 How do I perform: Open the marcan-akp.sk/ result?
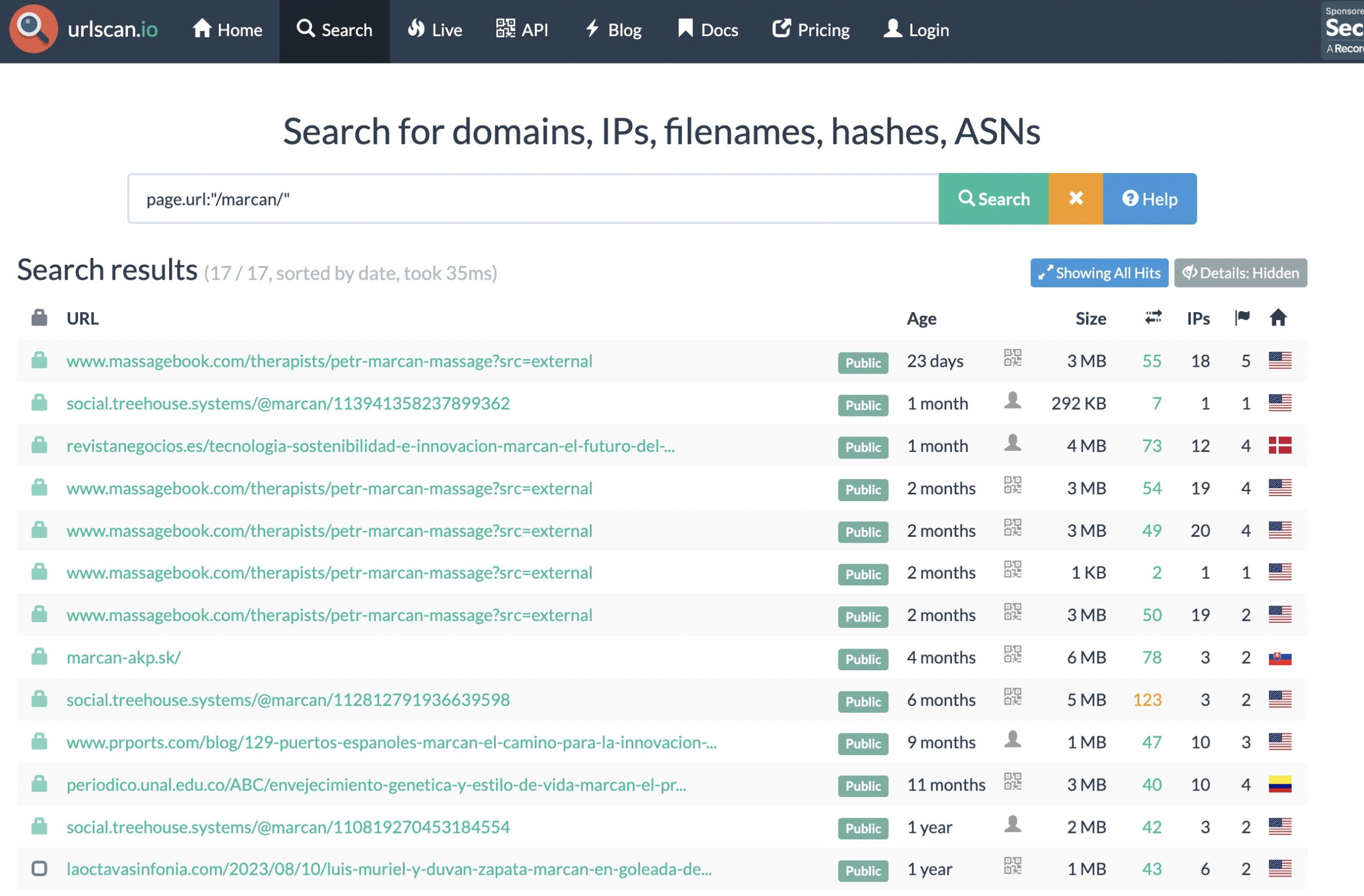(x=124, y=658)
